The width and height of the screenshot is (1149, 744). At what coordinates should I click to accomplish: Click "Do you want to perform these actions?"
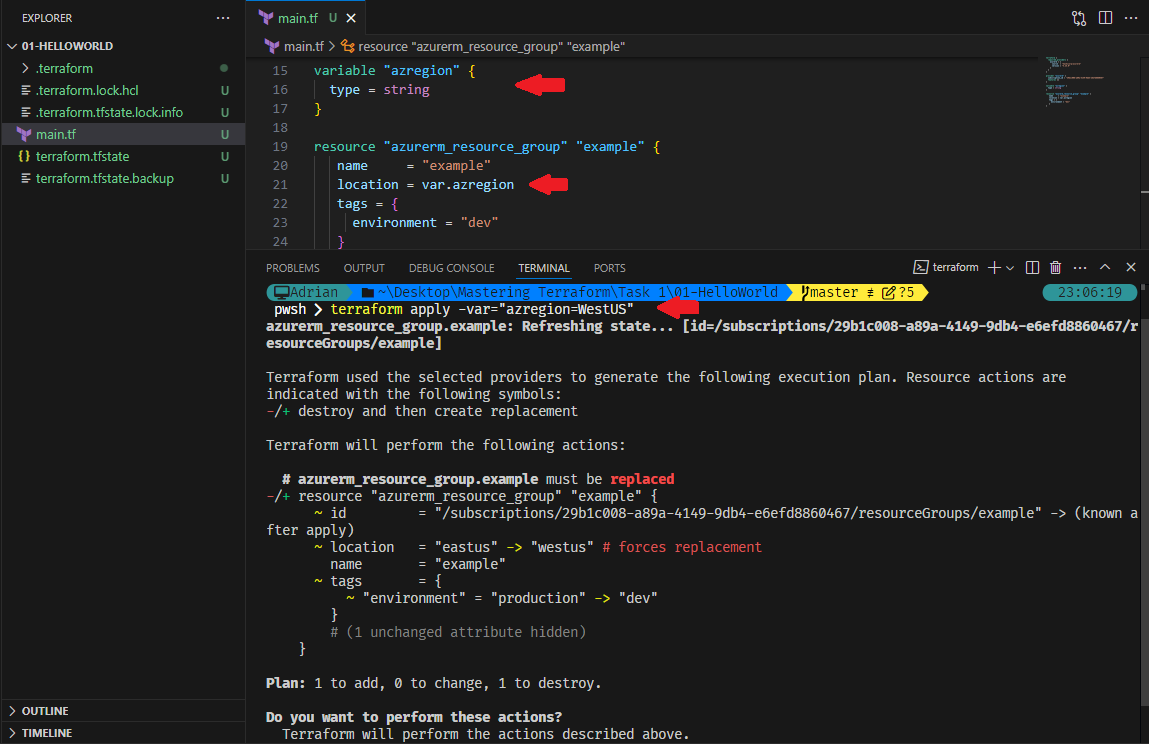coord(414,717)
